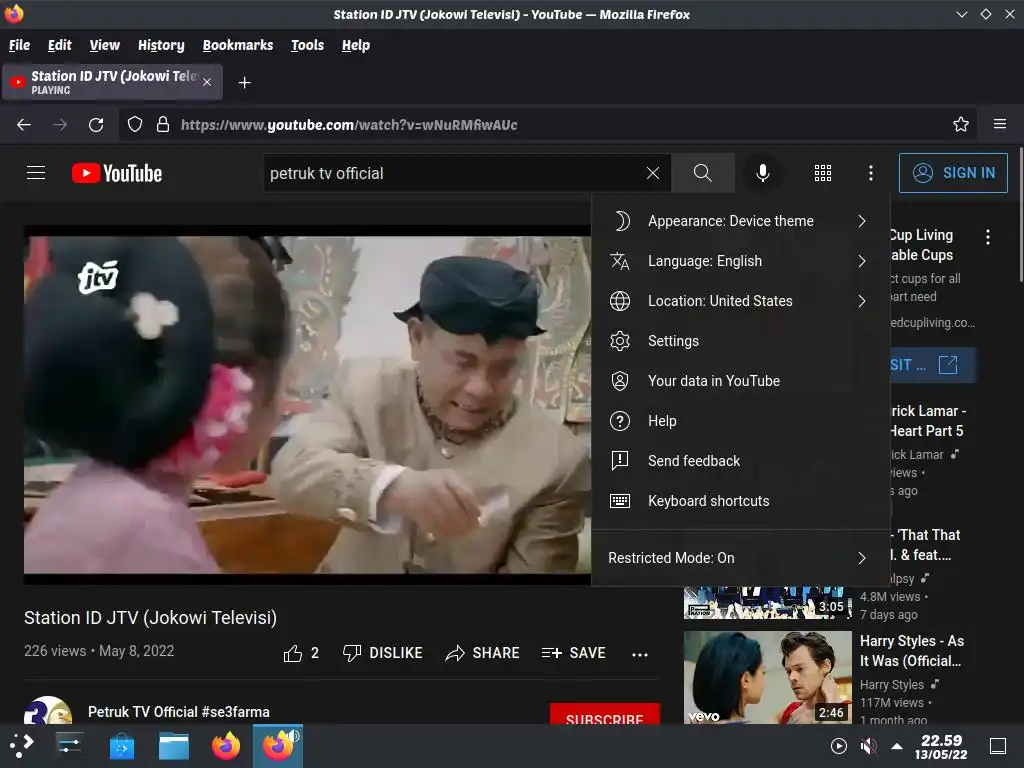Click the search magnifier button
This screenshot has width=1024, height=768.
(703, 173)
